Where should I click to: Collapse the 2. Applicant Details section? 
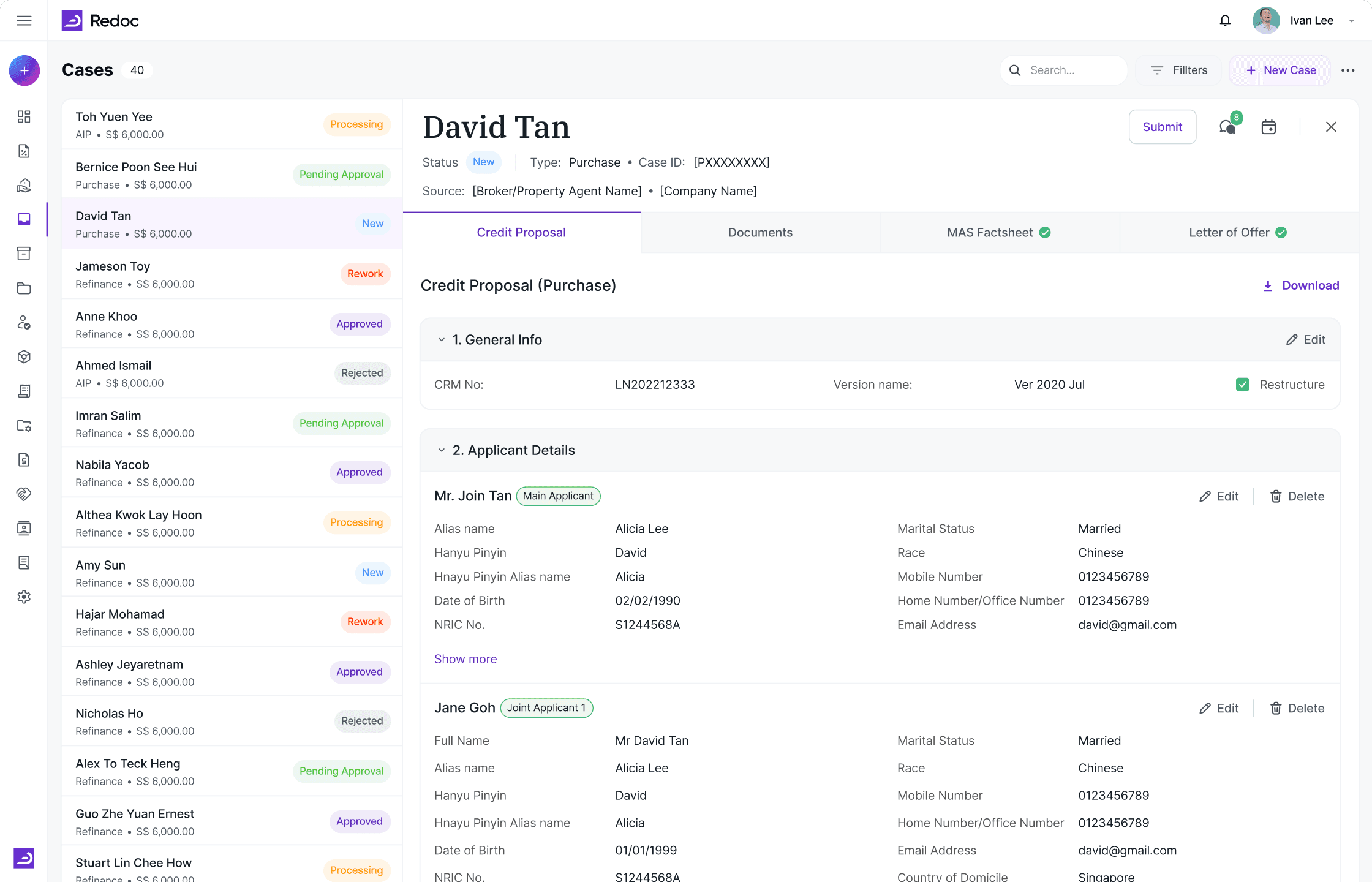441,450
